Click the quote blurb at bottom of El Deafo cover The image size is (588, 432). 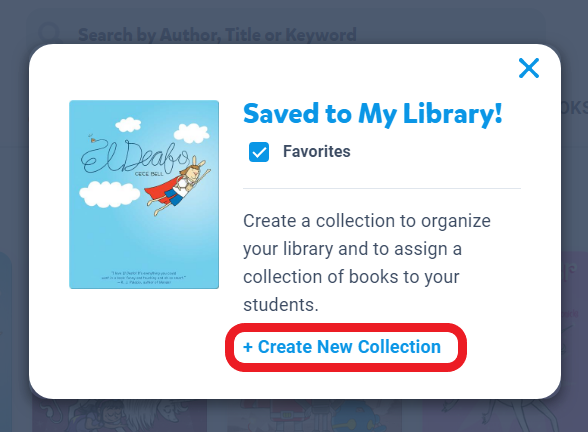[x=144, y=278]
